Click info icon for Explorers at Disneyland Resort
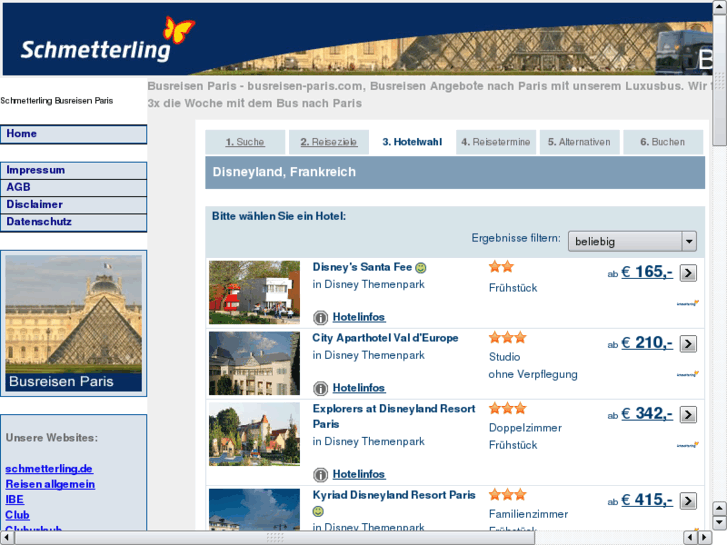The image size is (727, 545). tap(320, 474)
